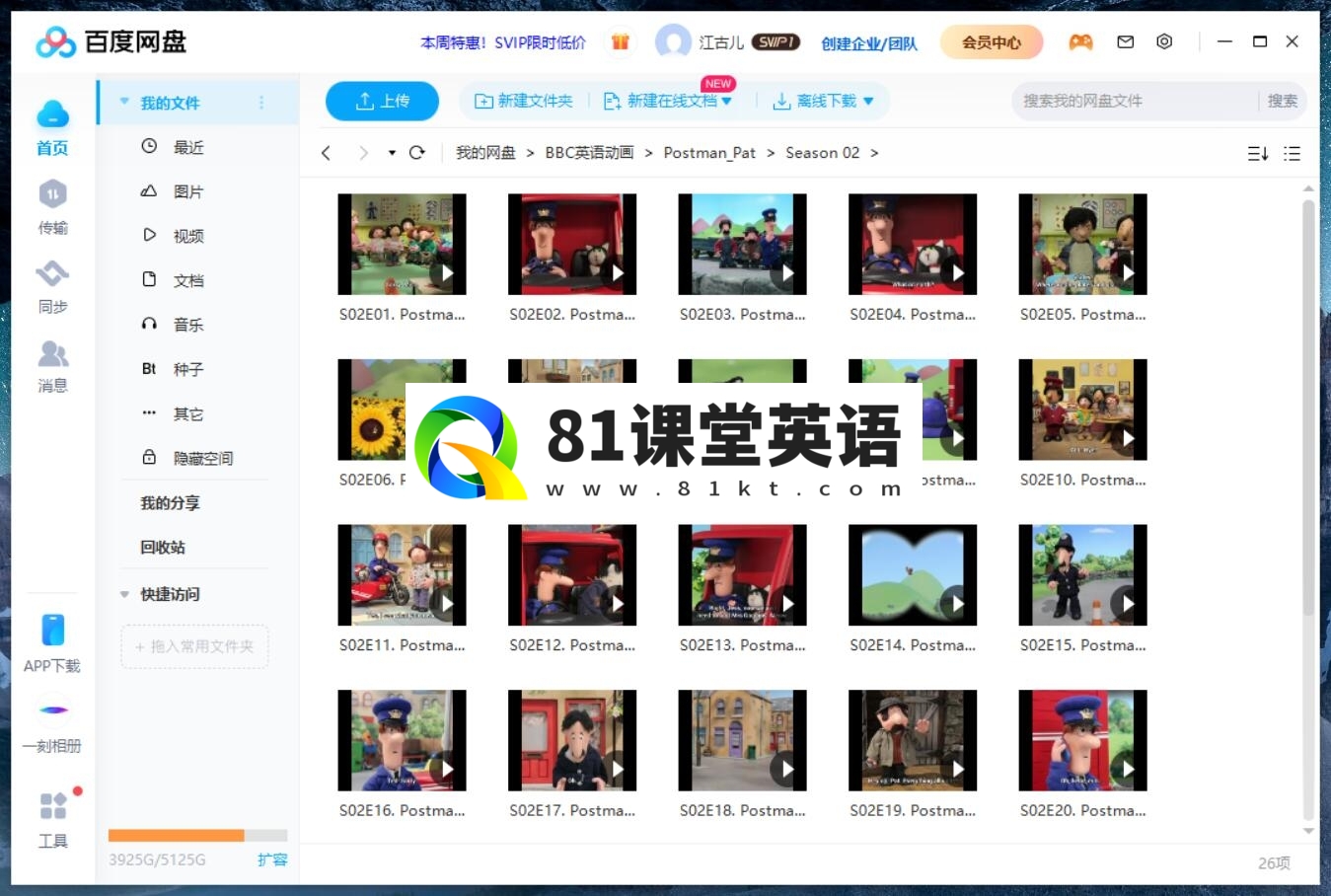Click the storage usage progress bar
1331x896 pixels.
(197, 835)
